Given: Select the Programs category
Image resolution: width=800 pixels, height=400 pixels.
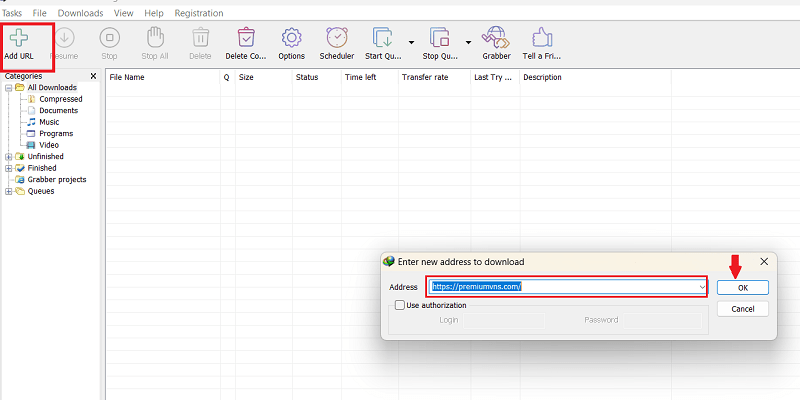Looking at the screenshot, I should (x=56, y=133).
